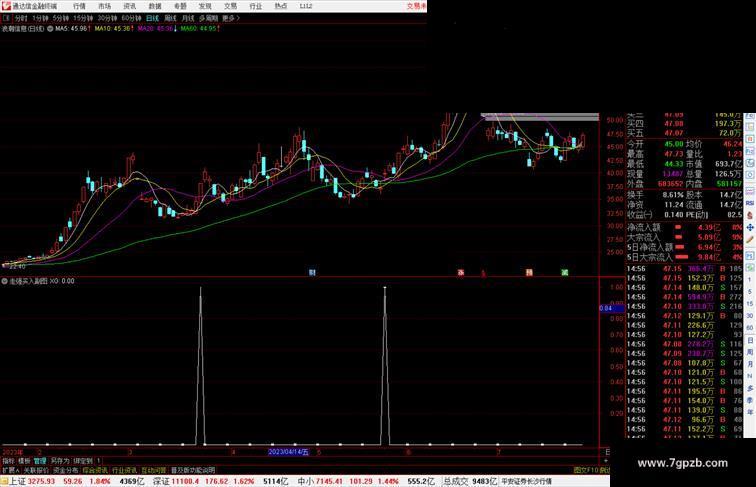Viewport: 756px width, 487px height.
Task: Click the 季 shortcut in right sidebar
Action: click(x=750, y=400)
